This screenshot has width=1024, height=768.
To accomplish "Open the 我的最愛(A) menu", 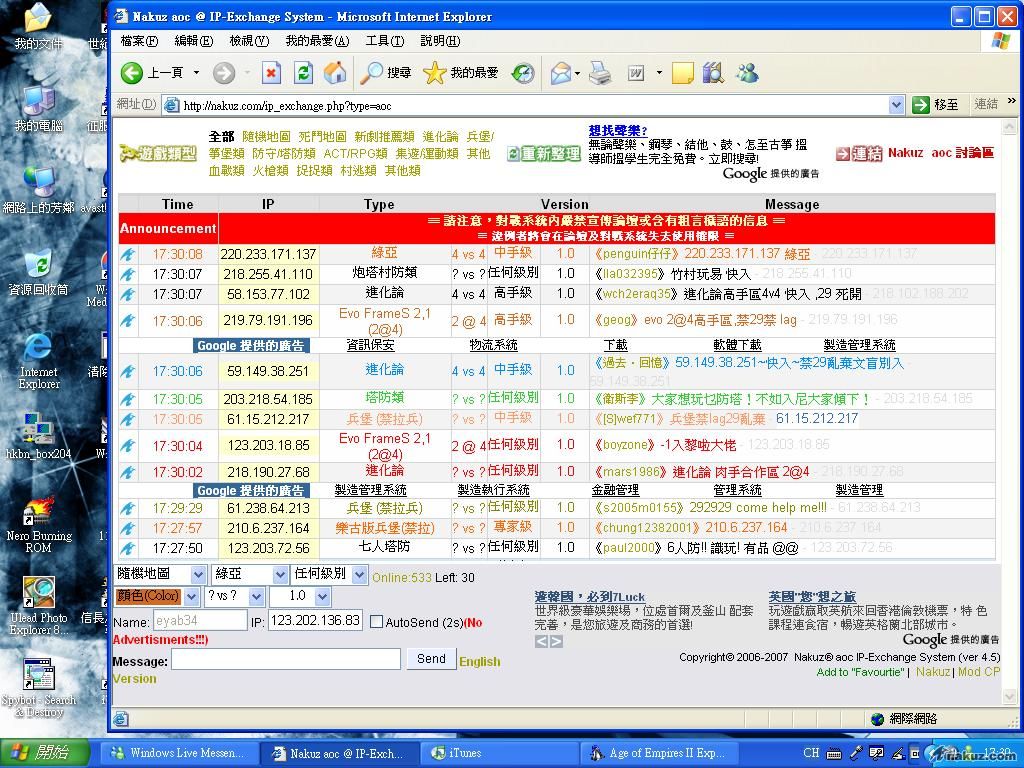I will (x=317, y=41).
